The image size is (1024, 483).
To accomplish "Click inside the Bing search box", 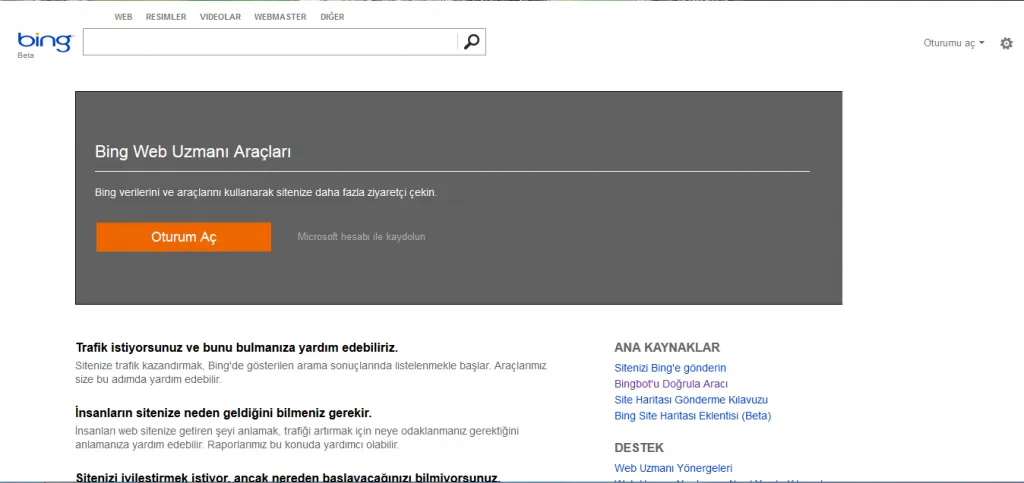I will pyautogui.click(x=270, y=42).
